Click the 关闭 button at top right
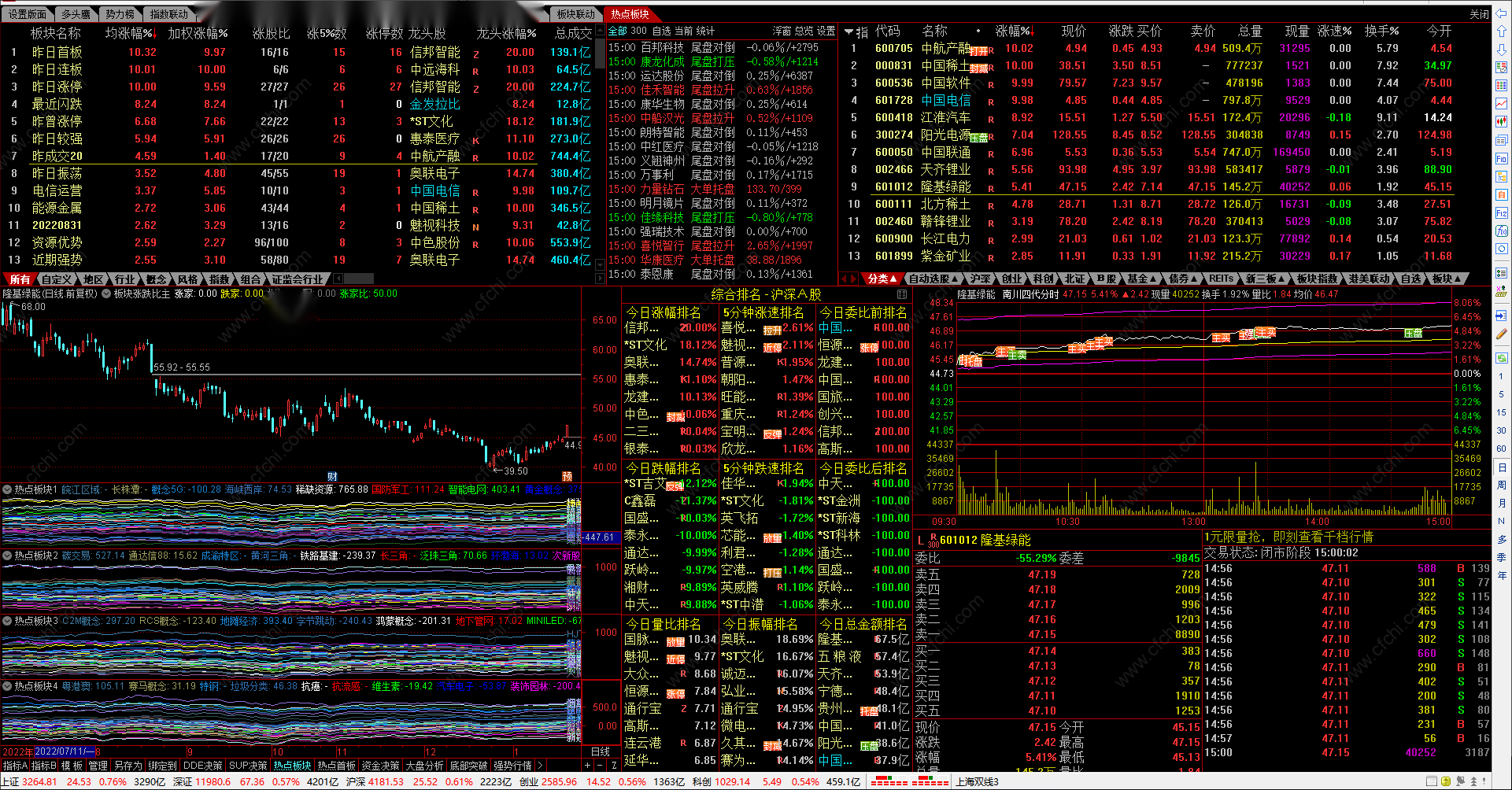The height and width of the screenshot is (790, 1512). click(1480, 14)
